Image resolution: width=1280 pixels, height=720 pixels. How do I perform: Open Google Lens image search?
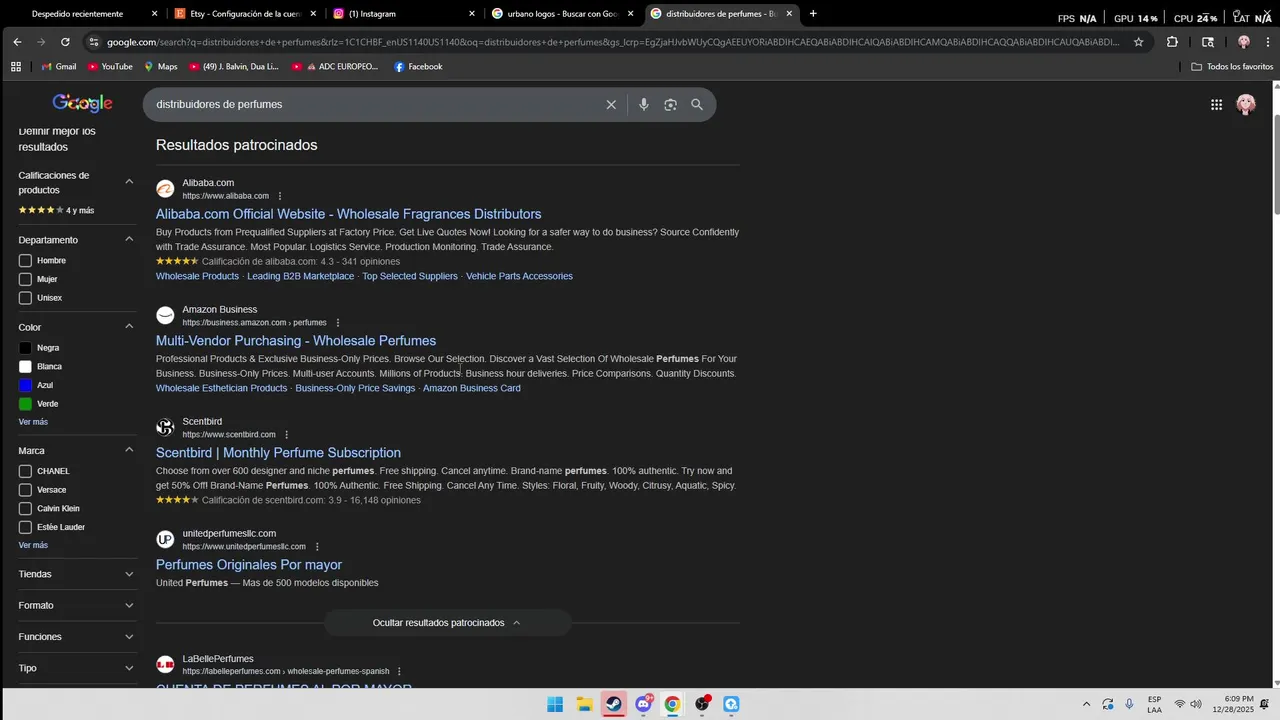670,105
